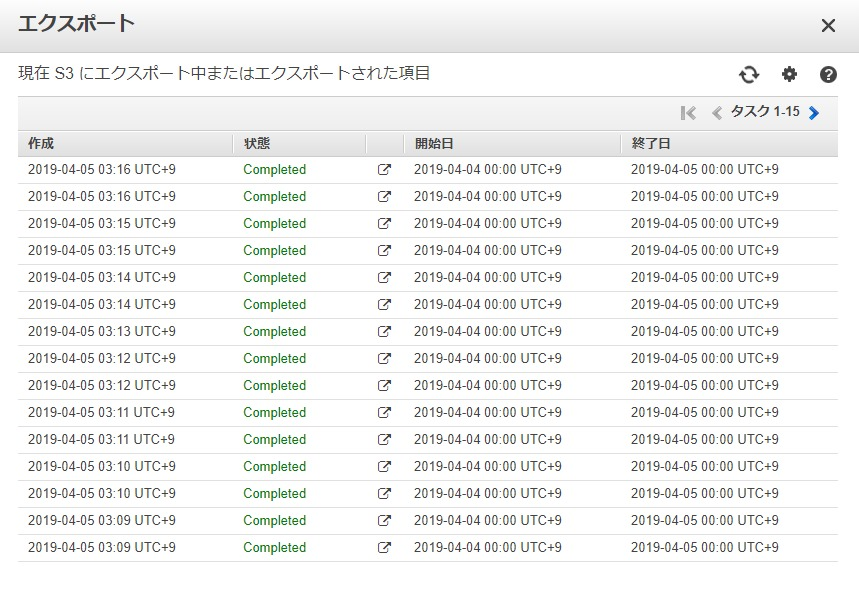Go to the previous page of tasks
The image size is (859, 594).
click(x=716, y=113)
